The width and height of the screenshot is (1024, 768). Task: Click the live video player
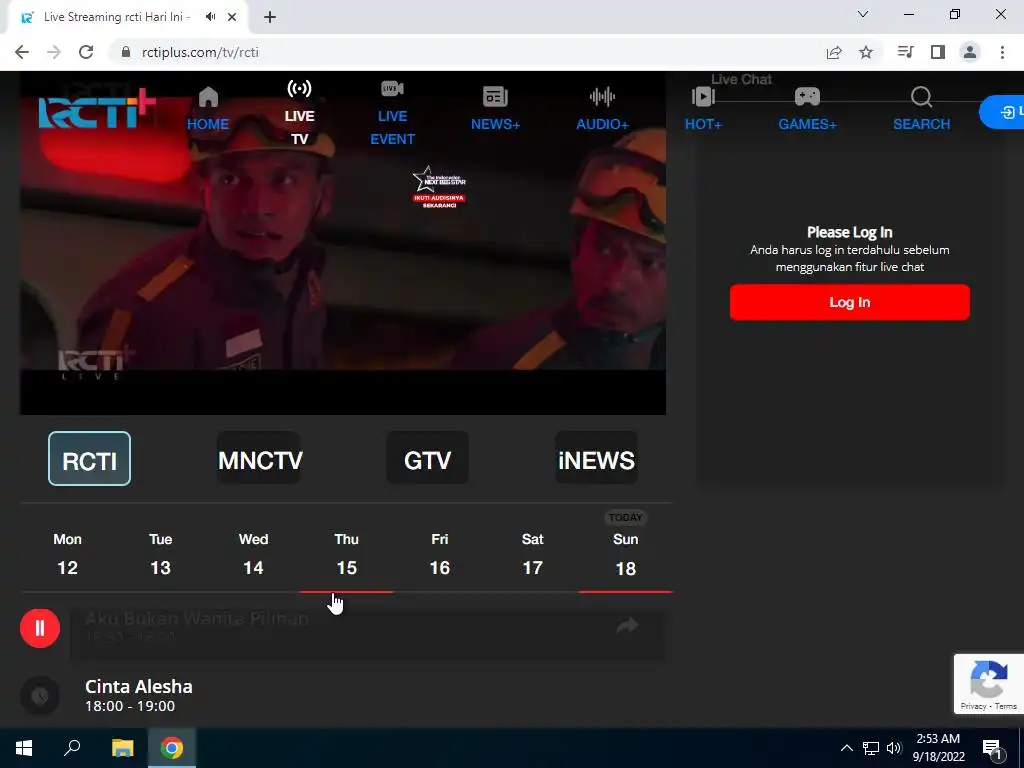point(343,243)
